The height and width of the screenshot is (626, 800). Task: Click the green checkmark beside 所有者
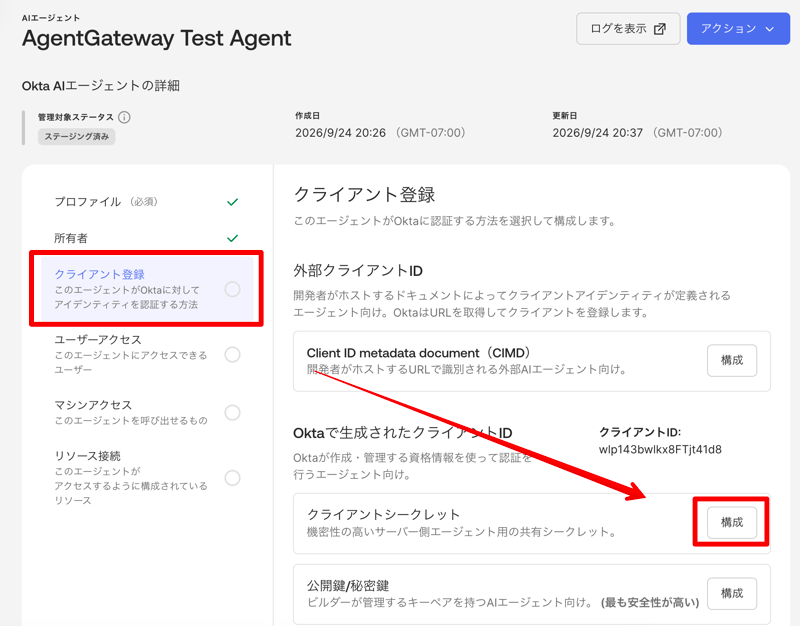pyautogui.click(x=233, y=238)
